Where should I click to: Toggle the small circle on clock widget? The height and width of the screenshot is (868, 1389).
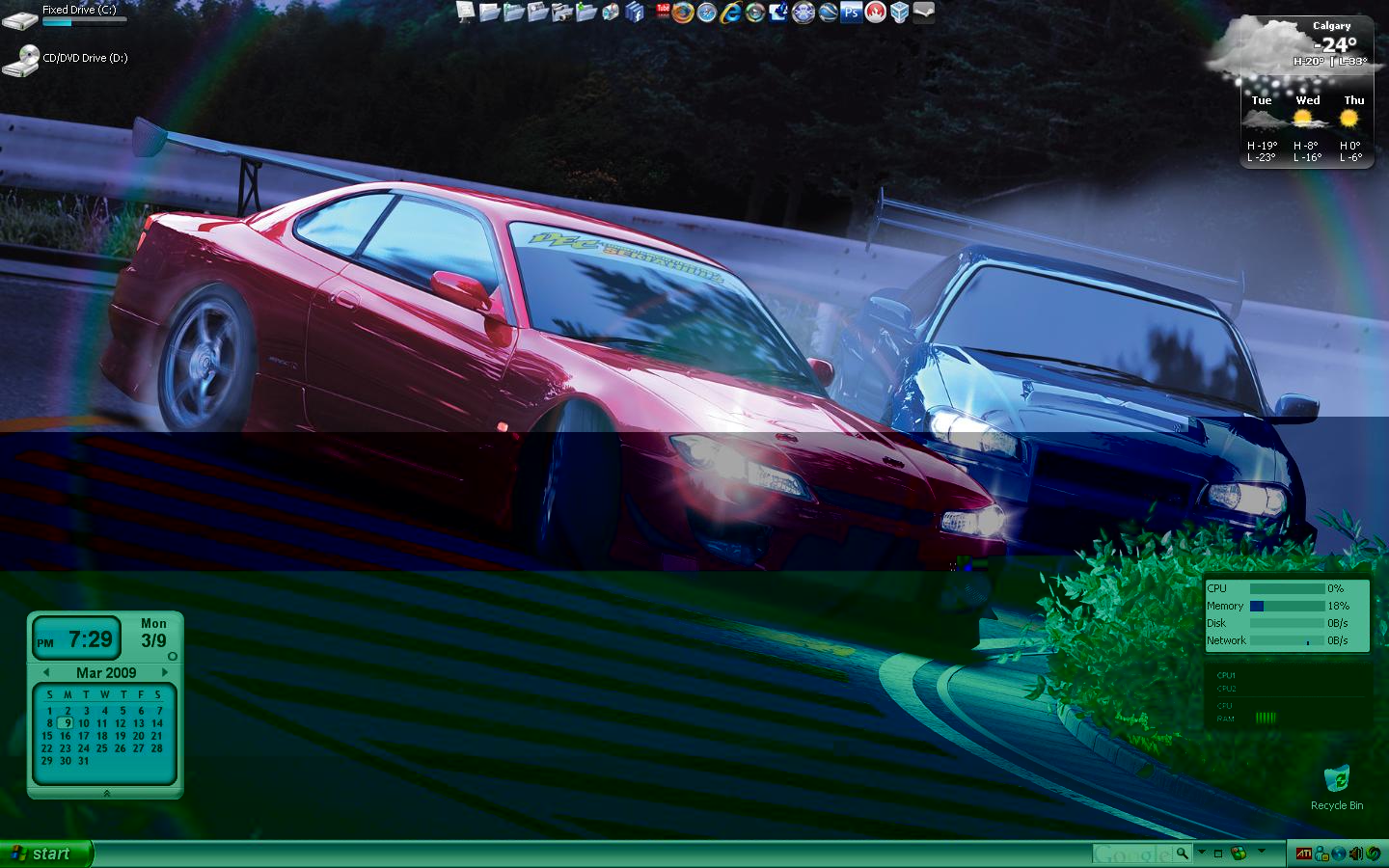pyautogui.click(x=173, y=656)
